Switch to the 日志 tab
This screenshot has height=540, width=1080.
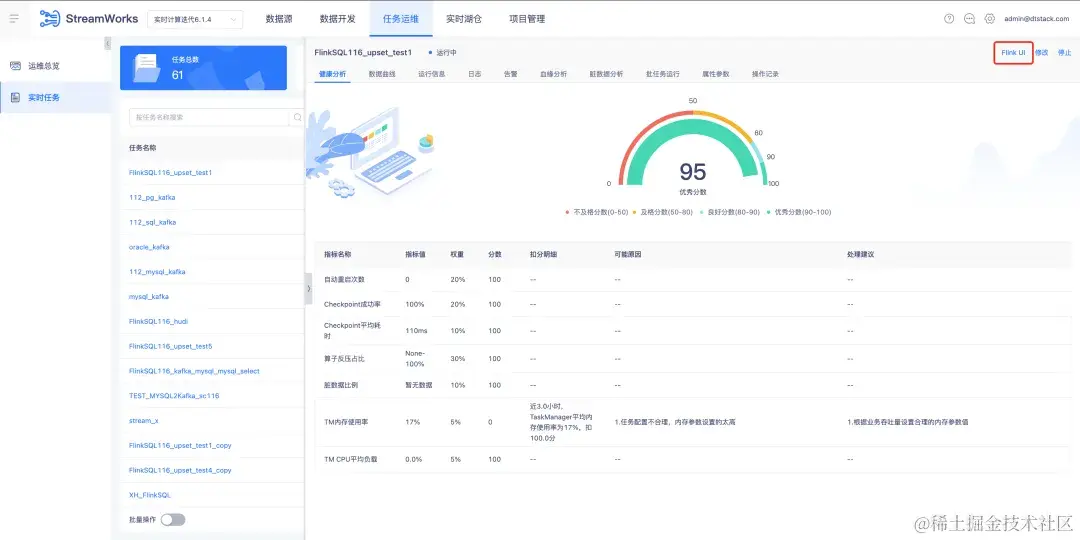point(475,74)
